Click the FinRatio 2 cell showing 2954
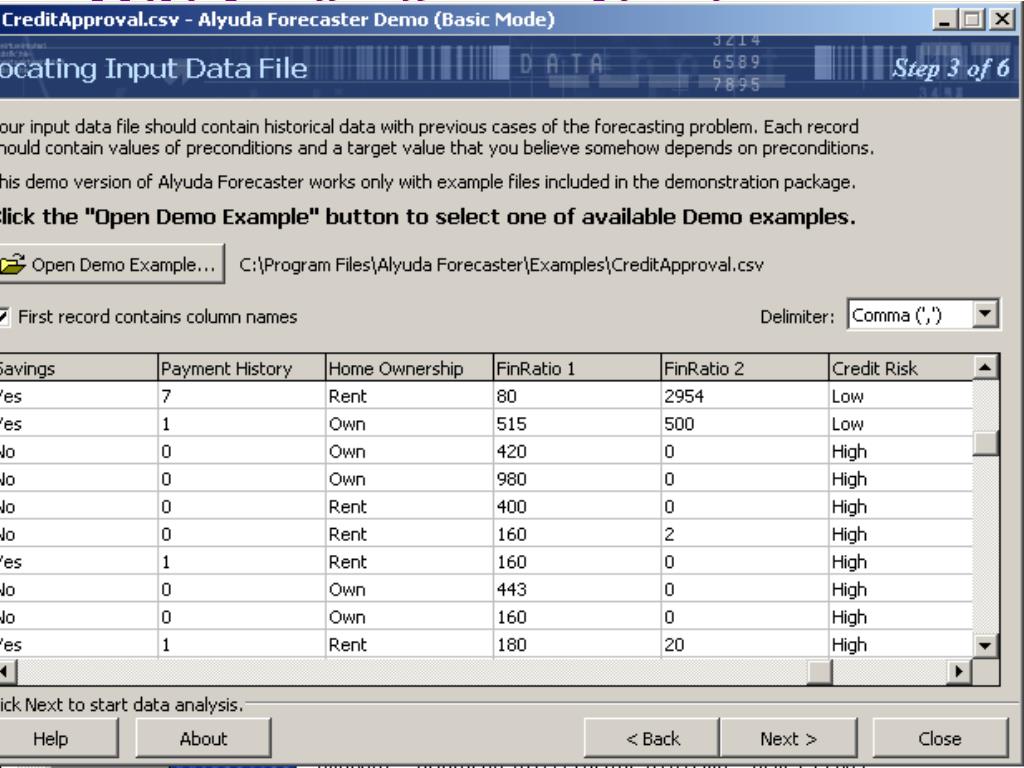 744,396
